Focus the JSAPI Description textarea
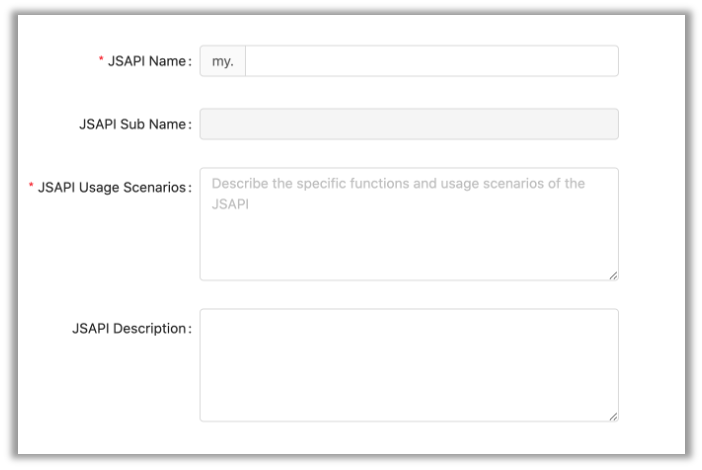 (408, 365)
